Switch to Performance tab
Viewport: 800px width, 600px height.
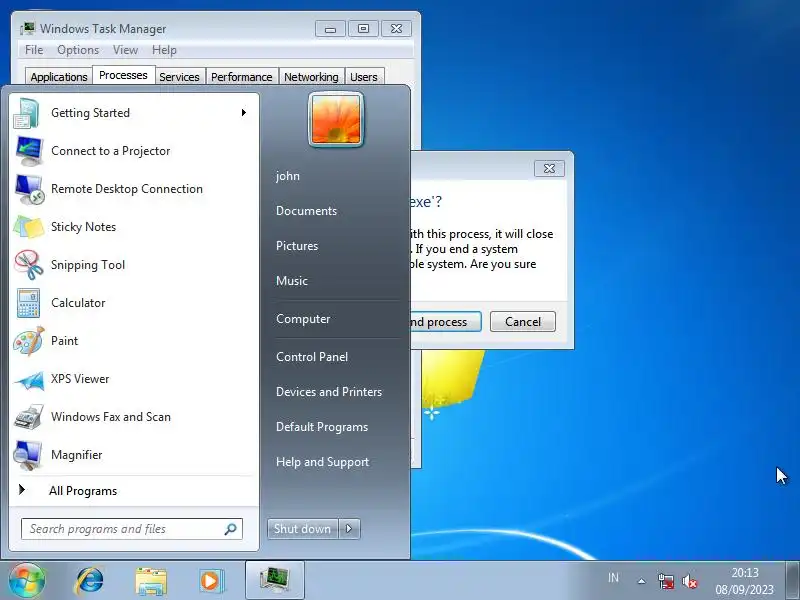(242, 77)
